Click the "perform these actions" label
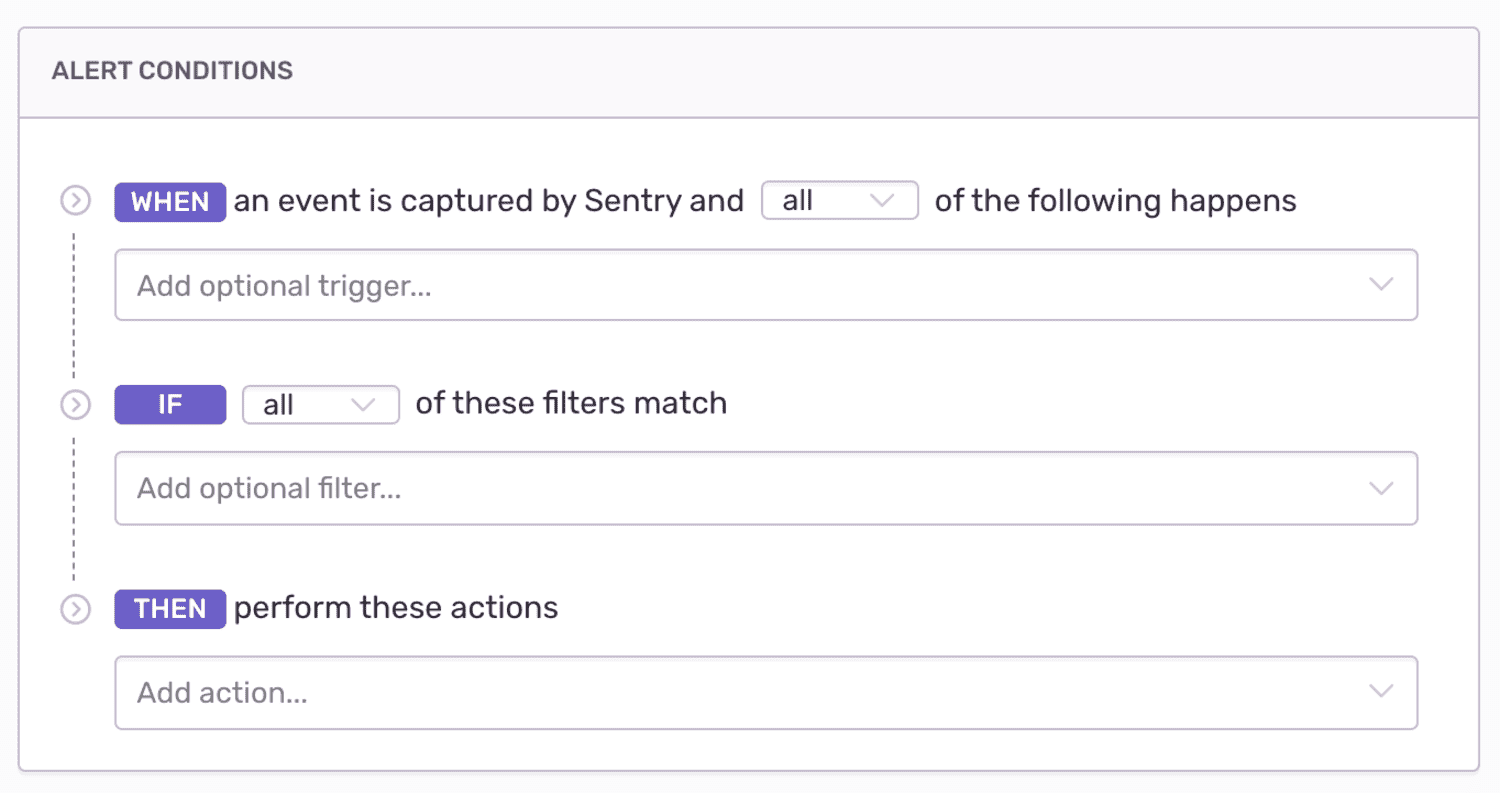 [x=396, y=608]
